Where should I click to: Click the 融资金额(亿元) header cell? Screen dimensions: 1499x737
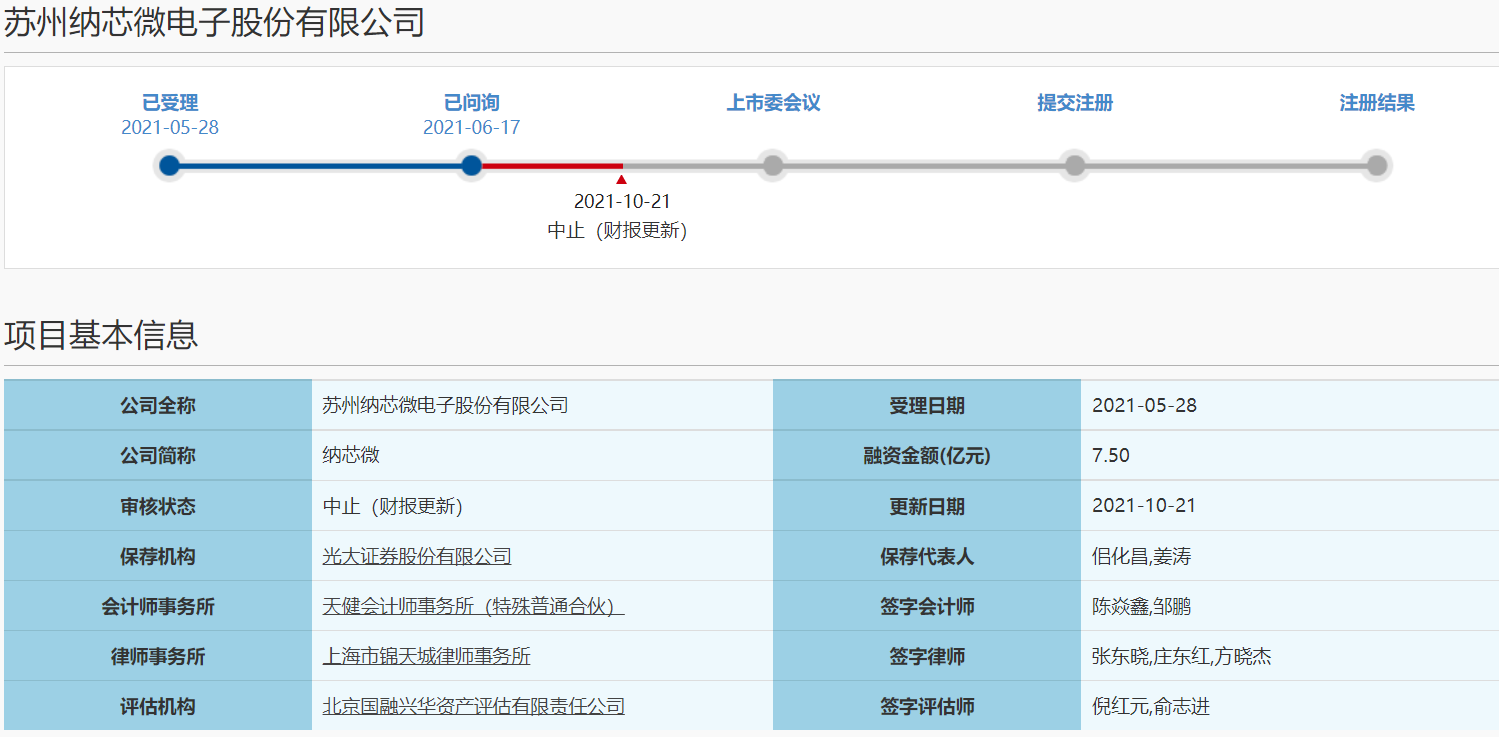(927, 455)
